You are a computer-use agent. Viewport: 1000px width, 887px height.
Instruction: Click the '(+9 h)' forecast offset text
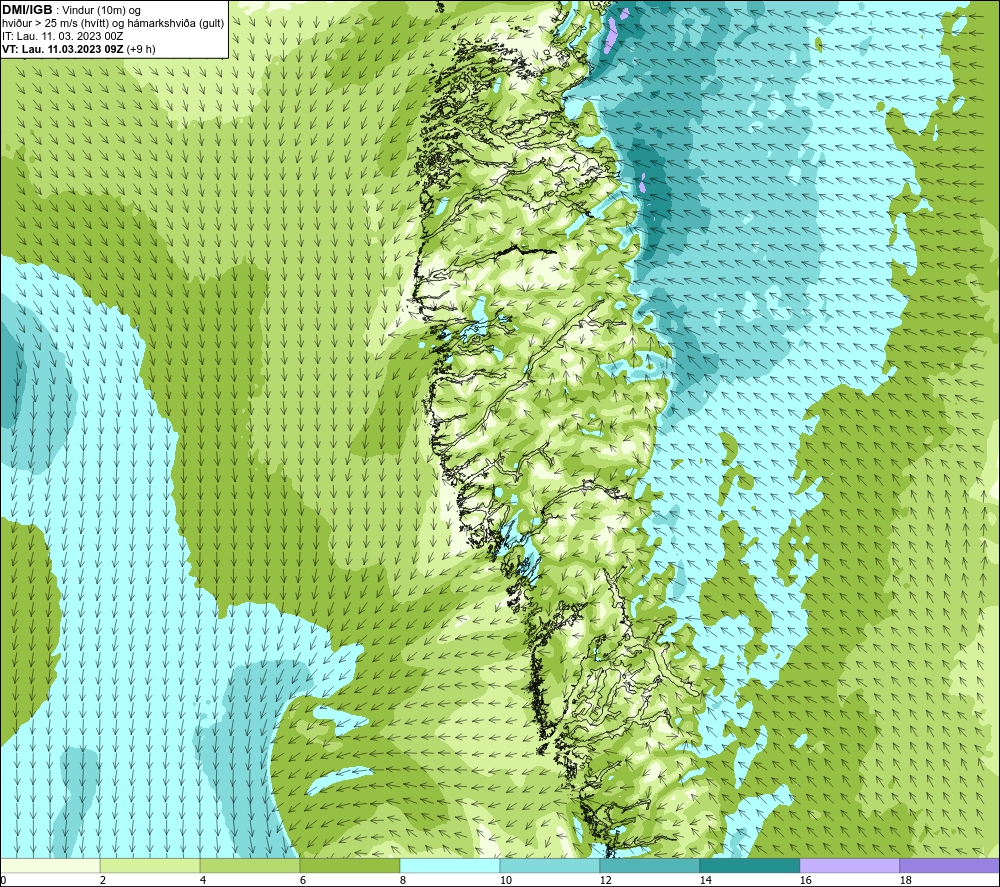point(141,49)
